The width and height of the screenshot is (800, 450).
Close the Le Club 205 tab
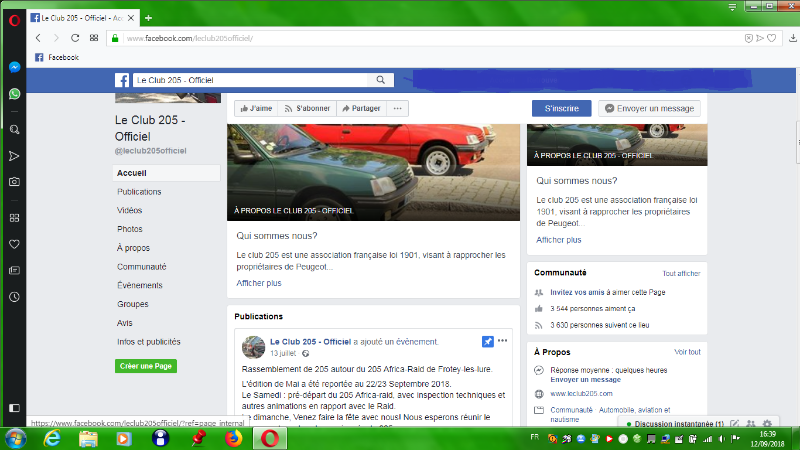point(131,18)
